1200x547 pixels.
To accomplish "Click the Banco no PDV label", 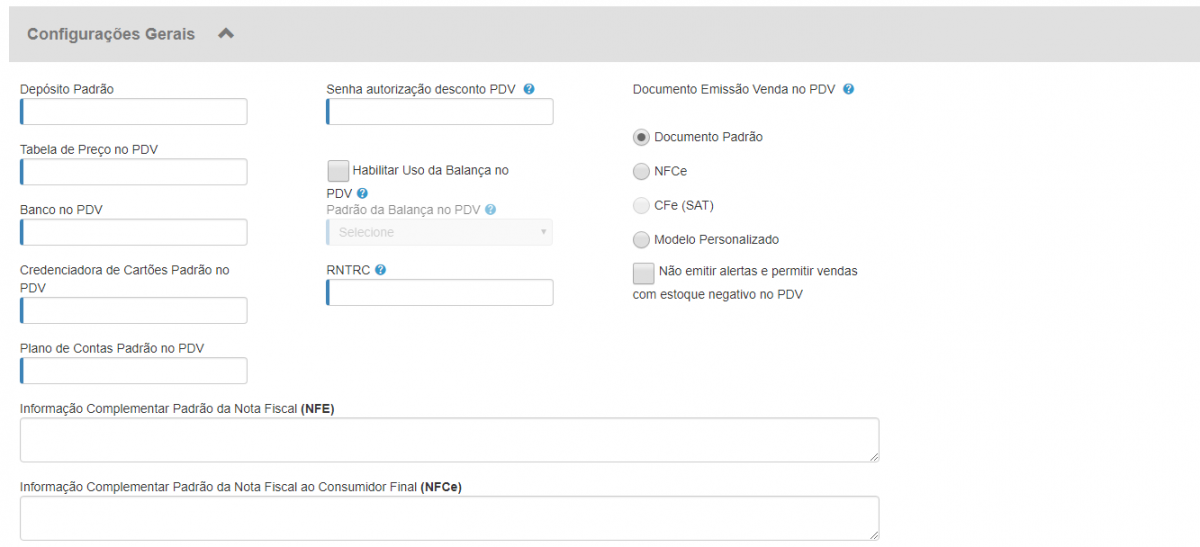I will point(61,209).
